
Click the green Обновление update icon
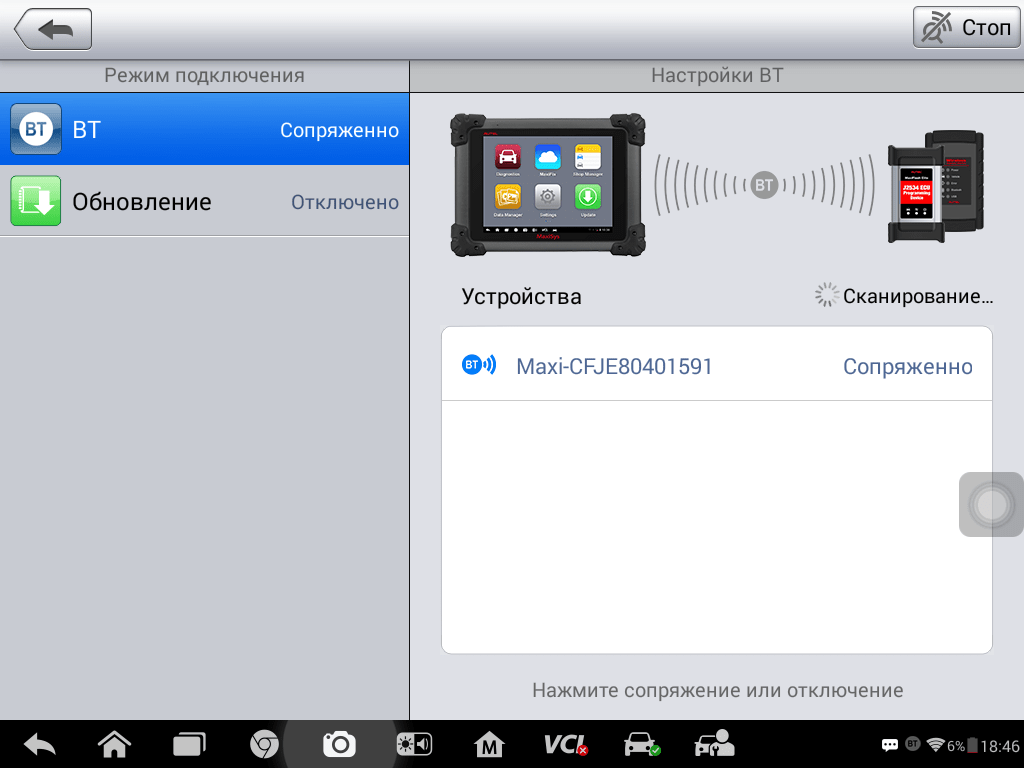pyautogui.click(x=36, y=201)
